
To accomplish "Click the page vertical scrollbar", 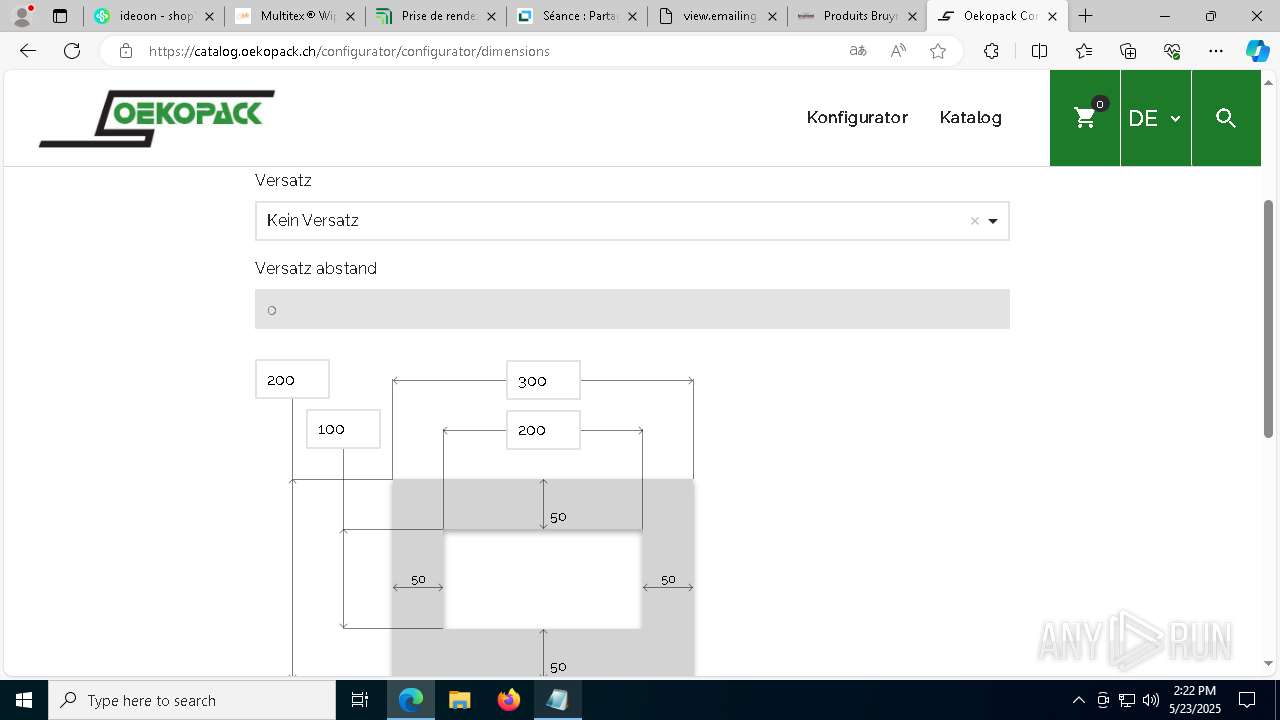I will (x=1268, y=319).
